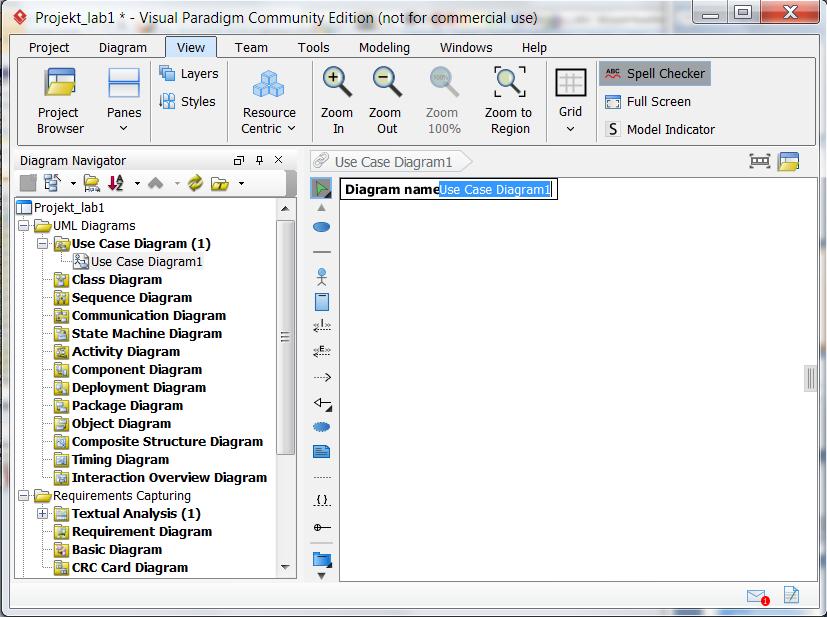
Task: Click the fit-to-window icon above canvas
Action: (759, 161)
